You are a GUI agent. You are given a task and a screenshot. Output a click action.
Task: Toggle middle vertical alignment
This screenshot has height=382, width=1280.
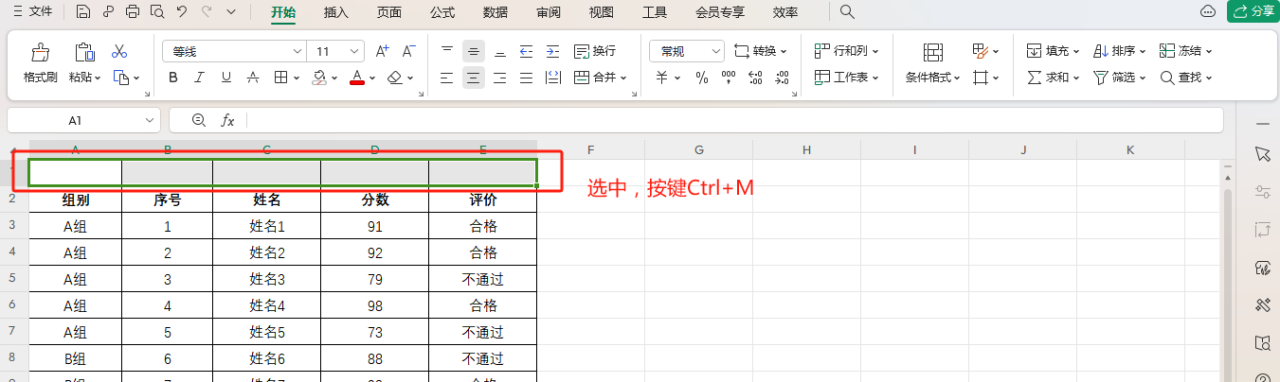(473, 51)
